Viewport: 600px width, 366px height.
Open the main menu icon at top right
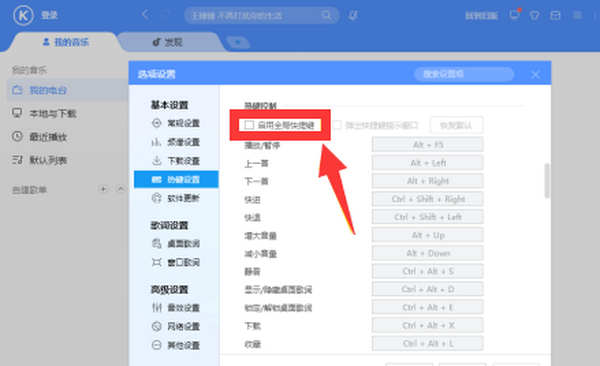point(577,15)
